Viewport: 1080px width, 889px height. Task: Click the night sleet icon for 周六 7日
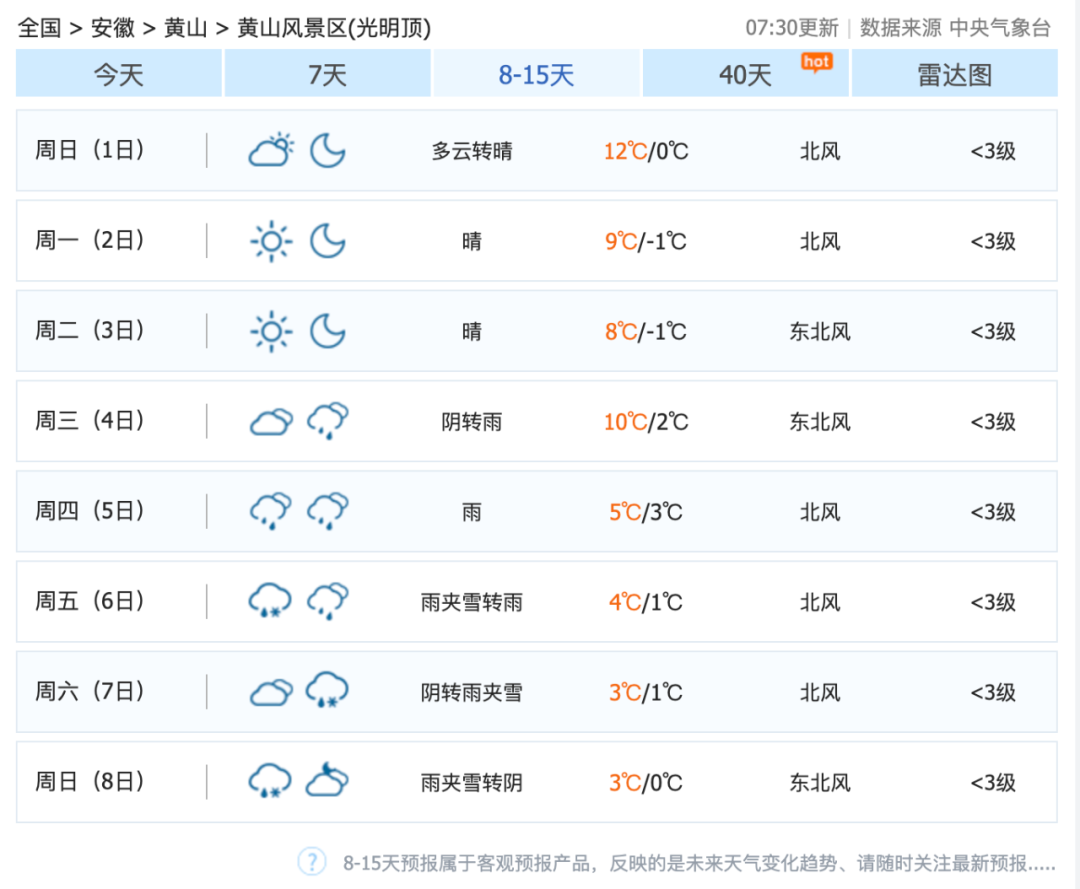coord(327,692)
